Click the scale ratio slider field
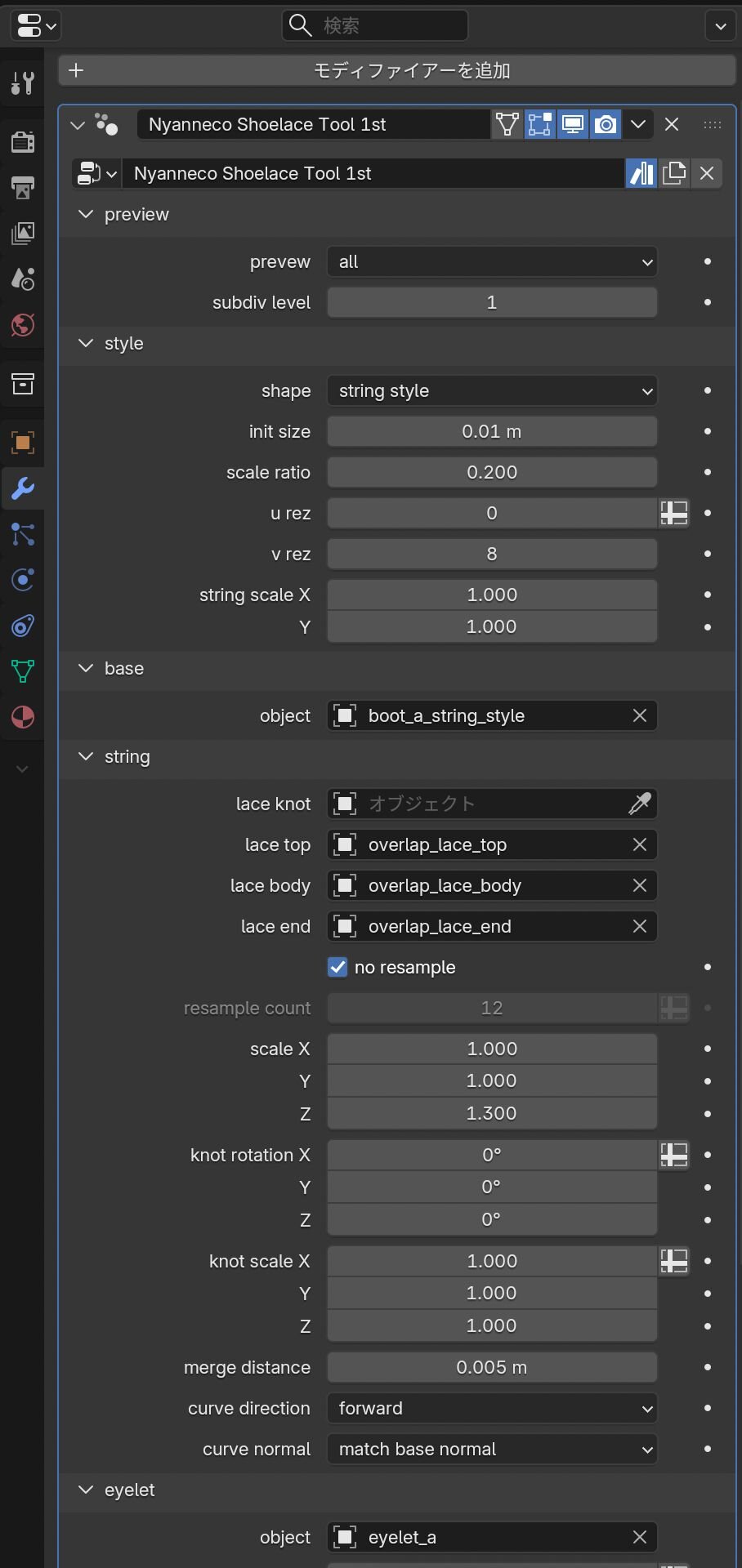The width and height of the screenshot is (742, 1568). [x=492, y=472]
